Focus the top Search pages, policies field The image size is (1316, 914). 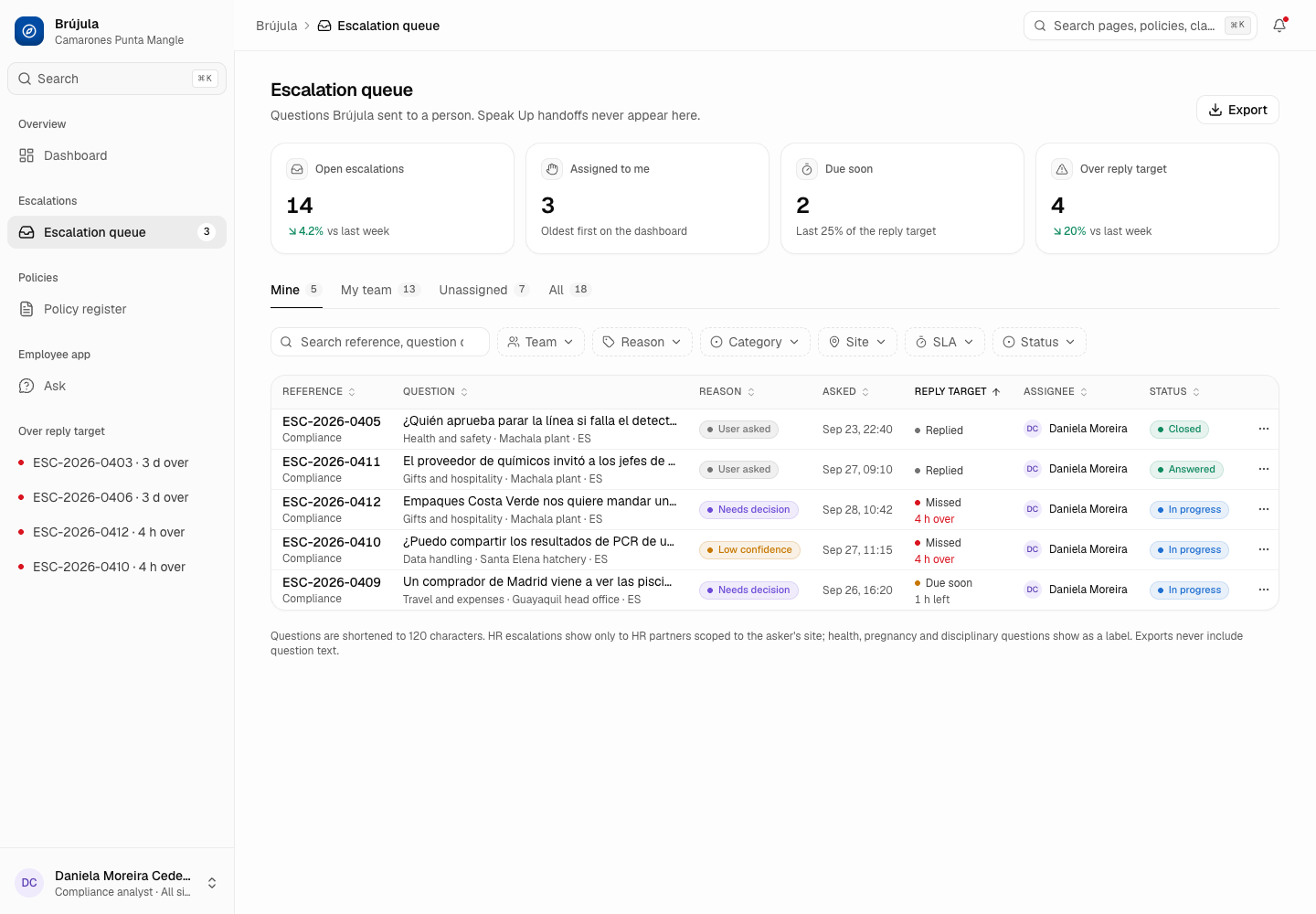(x=1141, y=26)
